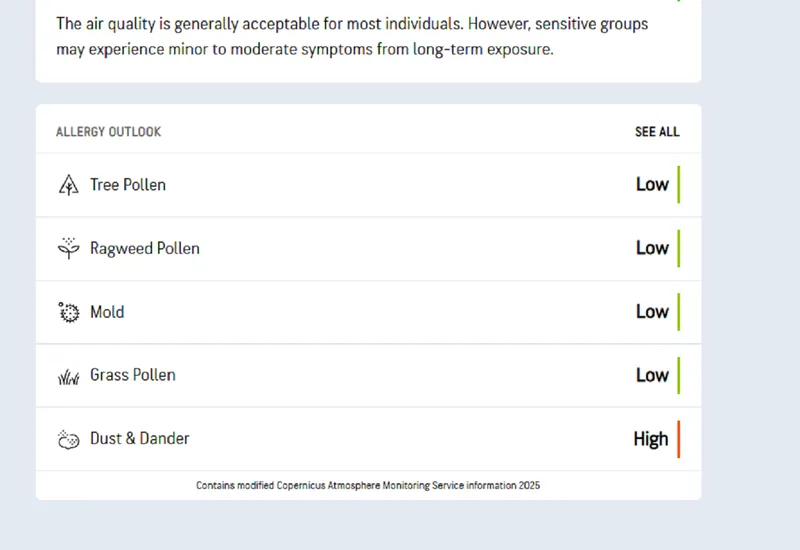Click the ALLERGY OUTLOOK section heading
The width and height of the screenshot is (800, 550).
(108, 132)
